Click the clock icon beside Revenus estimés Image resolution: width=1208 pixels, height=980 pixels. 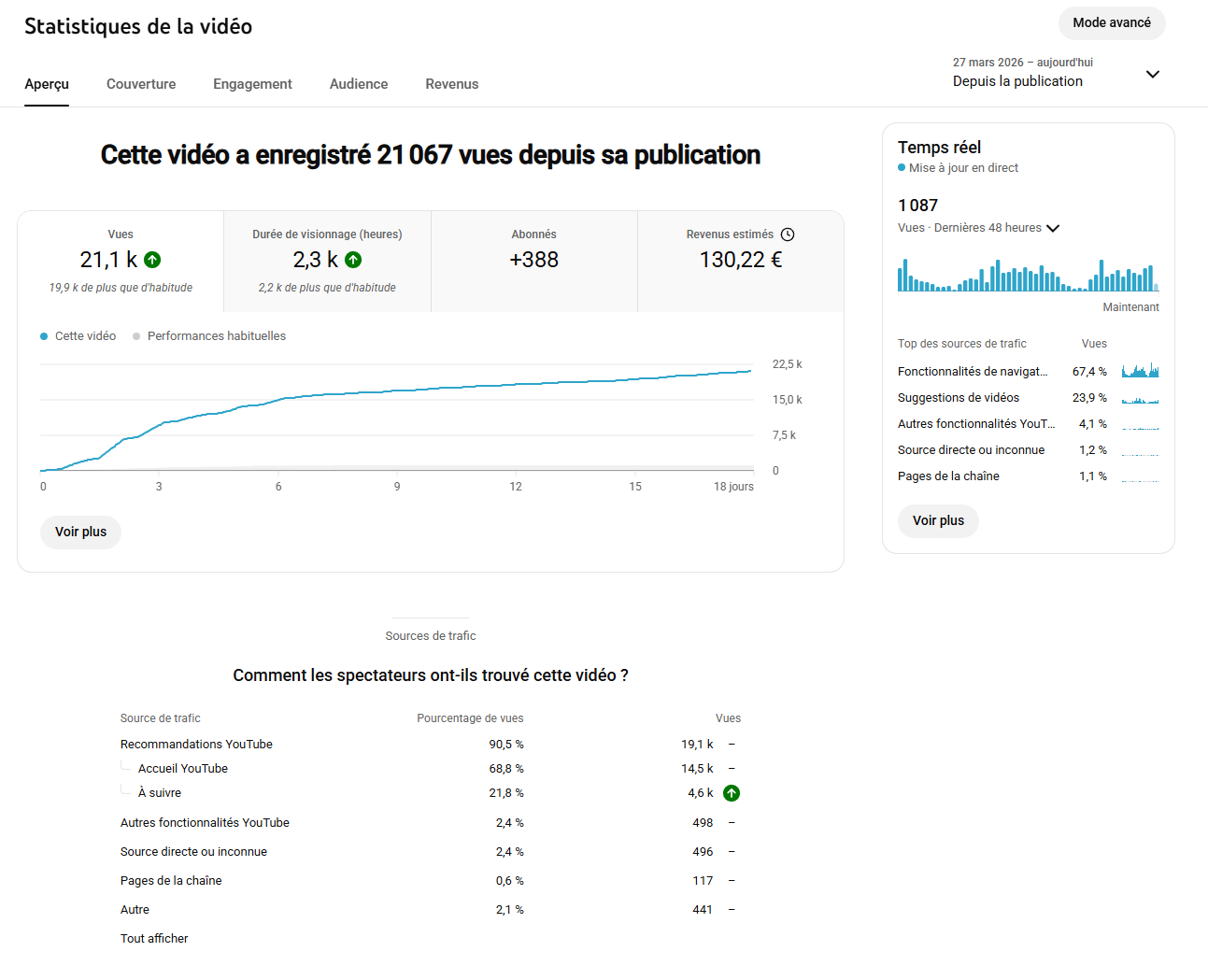coord(788,234)
